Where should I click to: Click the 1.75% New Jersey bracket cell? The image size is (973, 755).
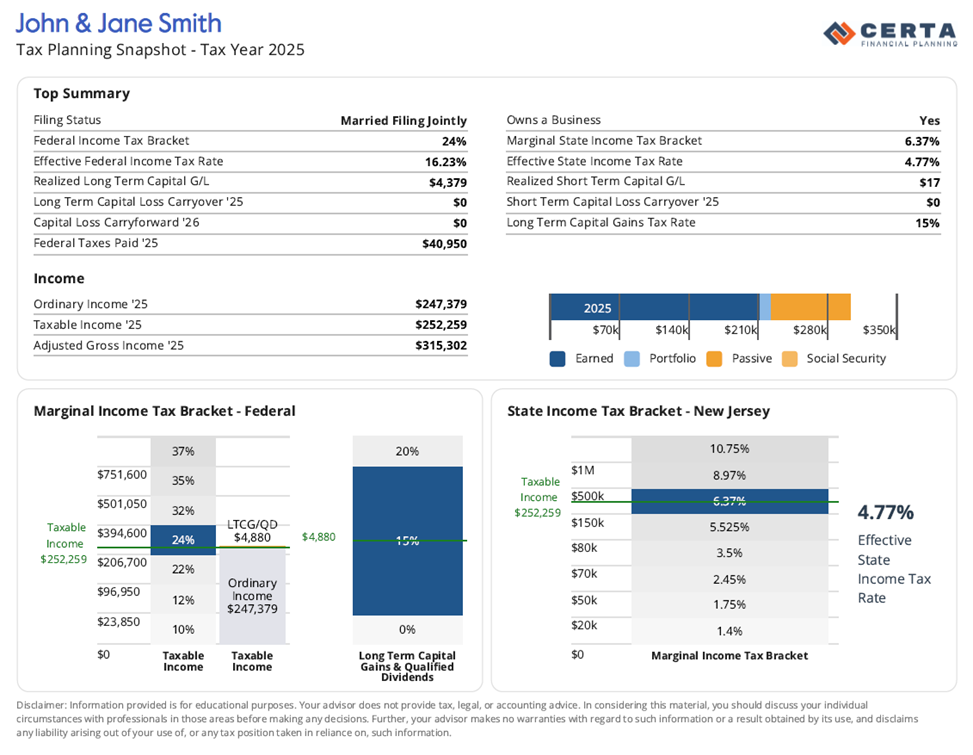[x=730, y=604]
